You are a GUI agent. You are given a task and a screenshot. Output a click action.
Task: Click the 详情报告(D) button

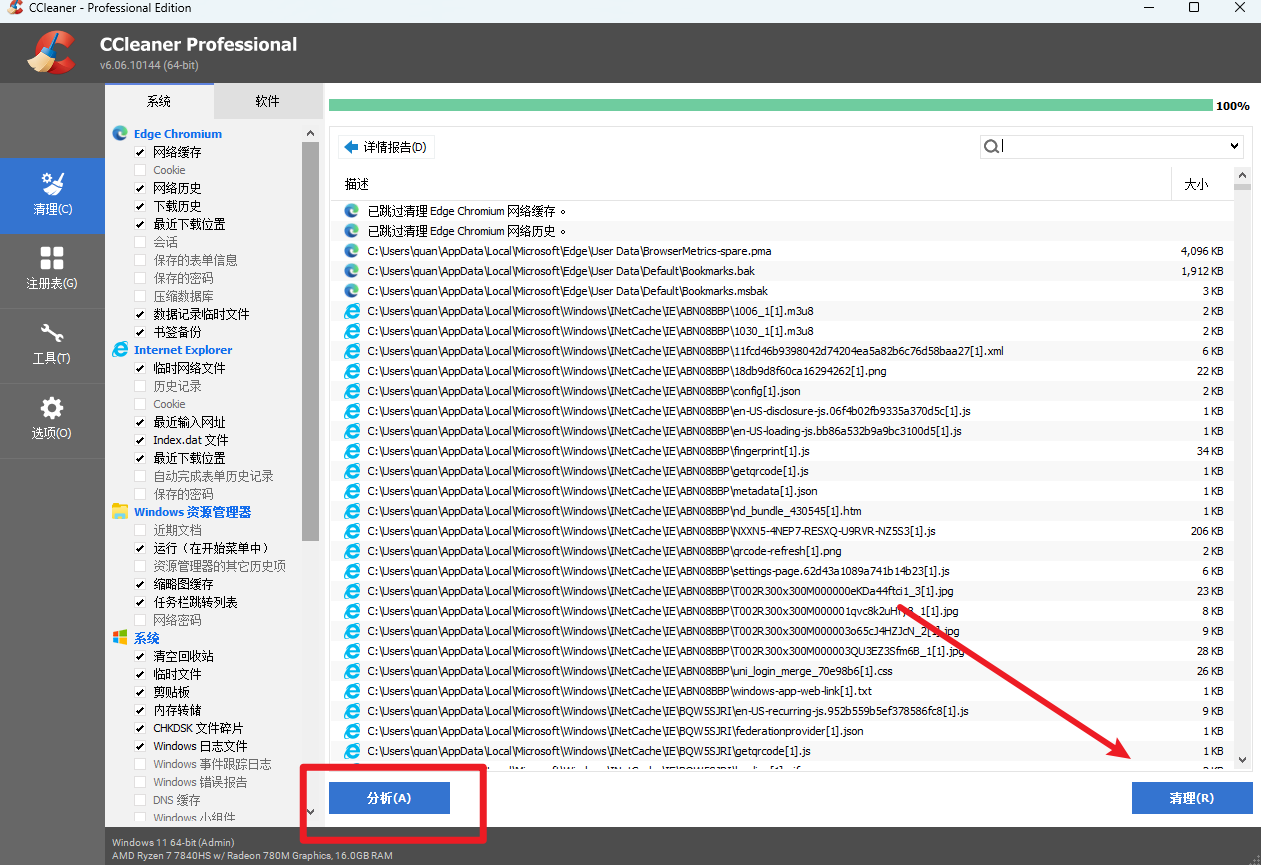[385, 147]
